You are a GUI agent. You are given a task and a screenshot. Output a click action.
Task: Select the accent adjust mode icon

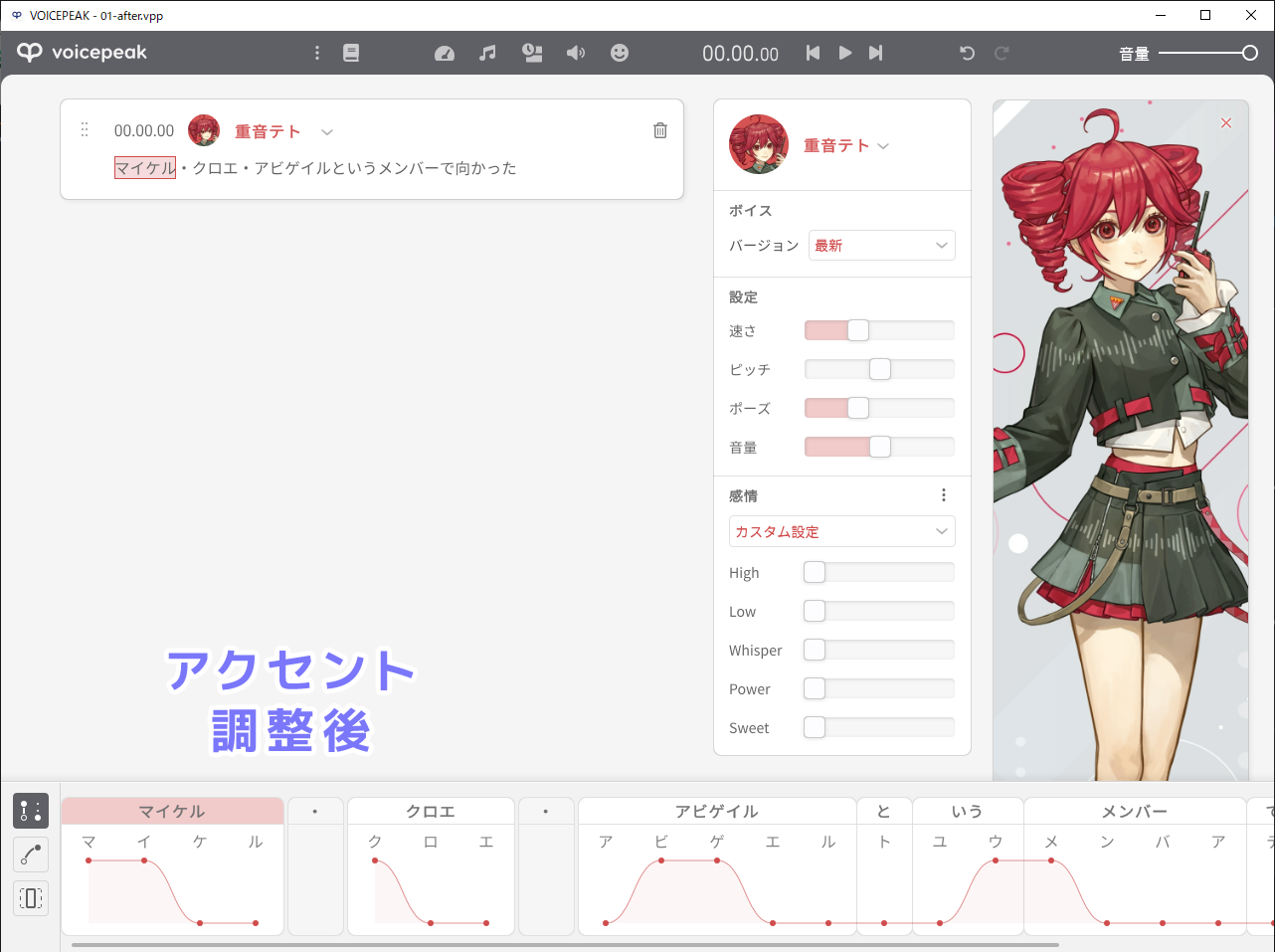31,812
